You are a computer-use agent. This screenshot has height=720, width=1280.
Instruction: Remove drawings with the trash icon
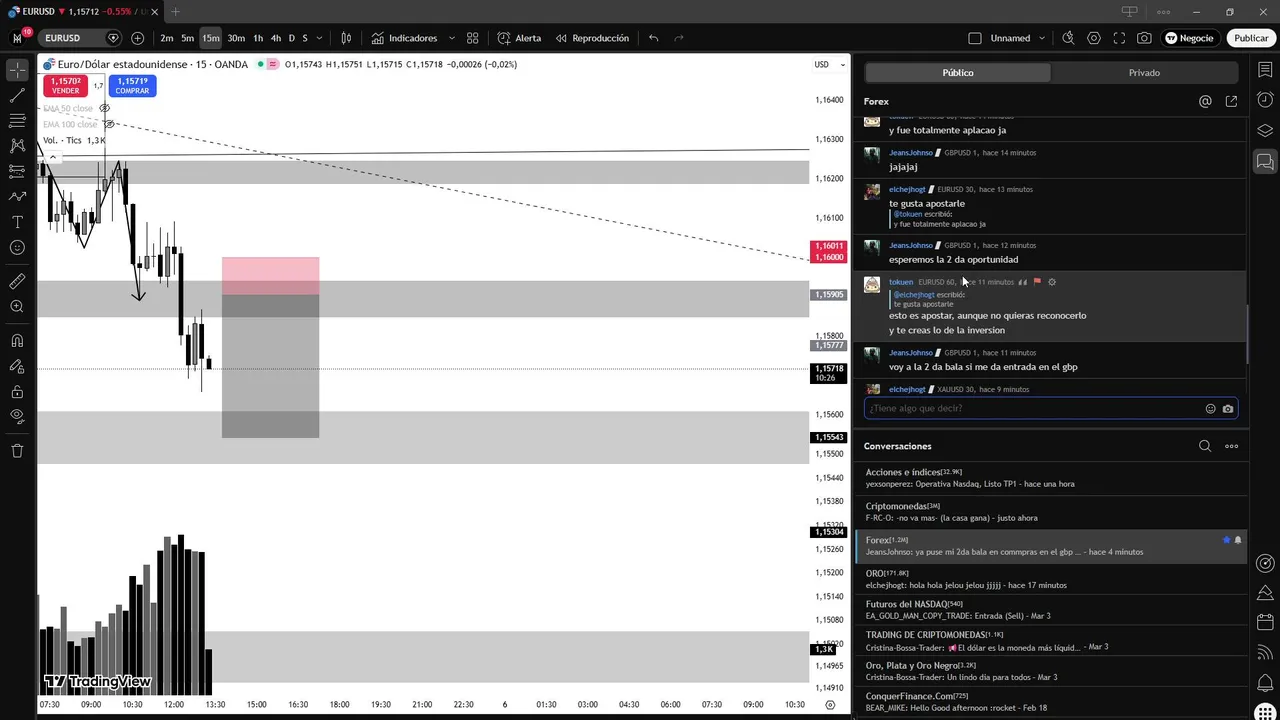(17, 451)
